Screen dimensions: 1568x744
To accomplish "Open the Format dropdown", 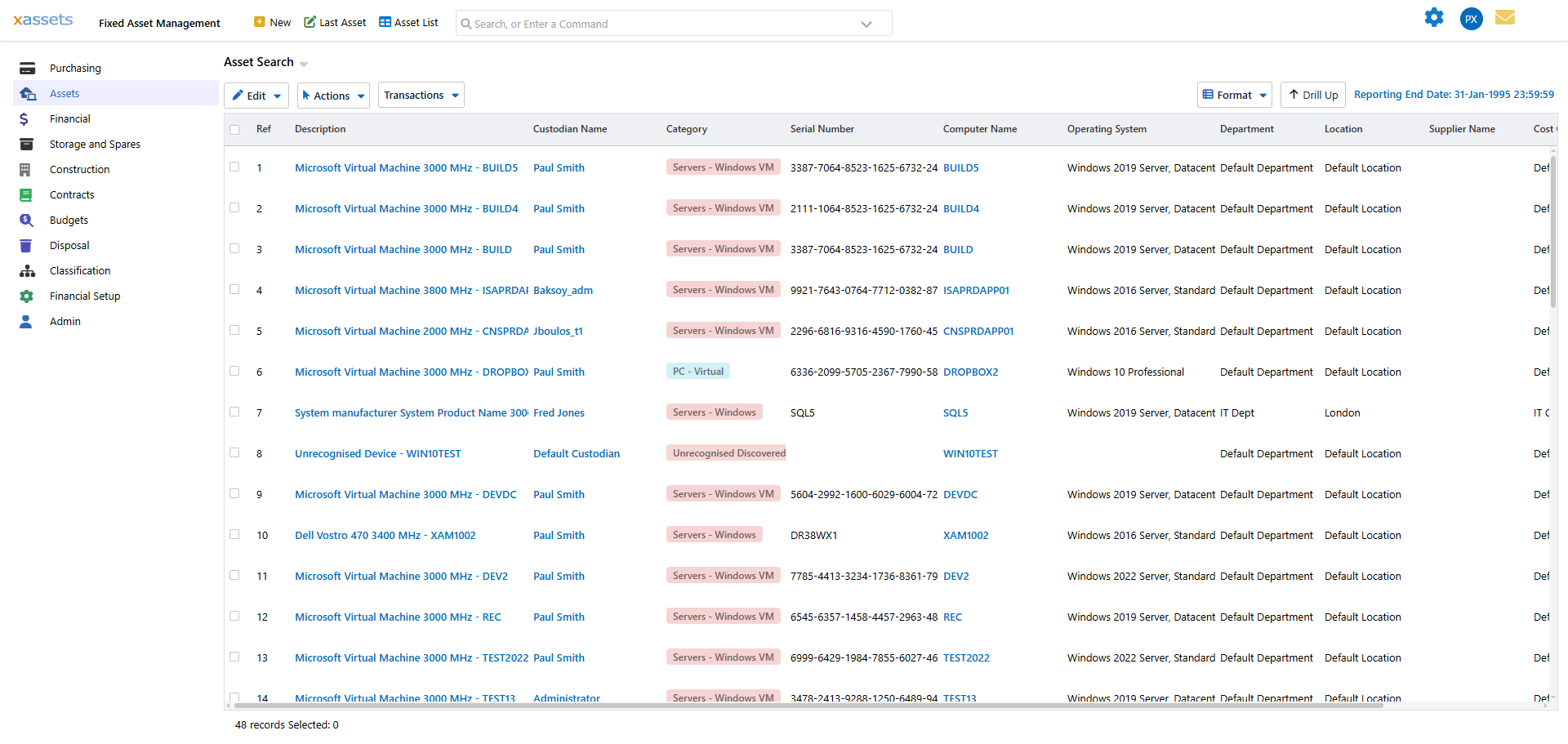I will click(x=1234, y=95).
